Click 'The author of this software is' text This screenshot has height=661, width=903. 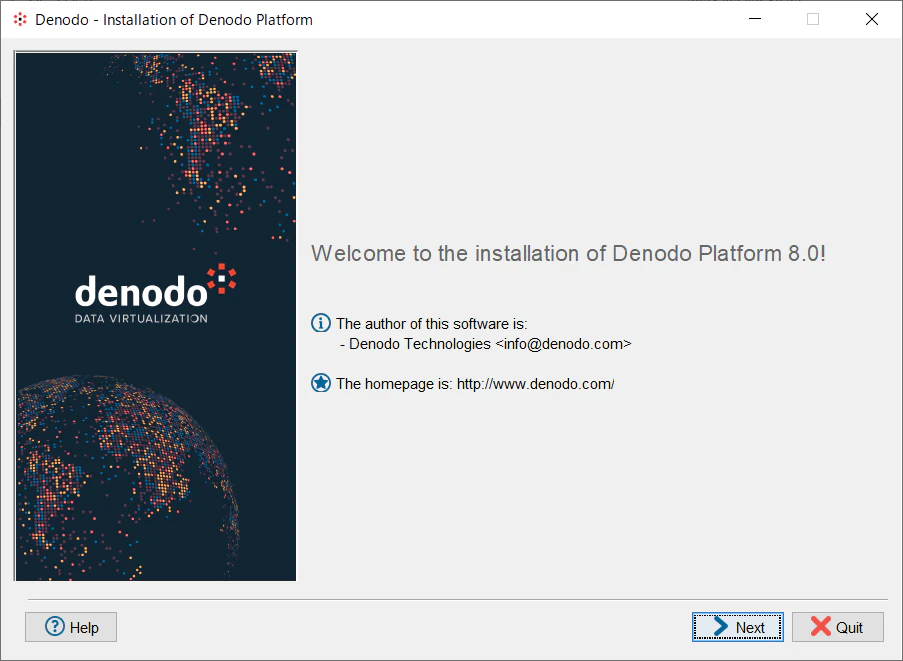(432, 324)
